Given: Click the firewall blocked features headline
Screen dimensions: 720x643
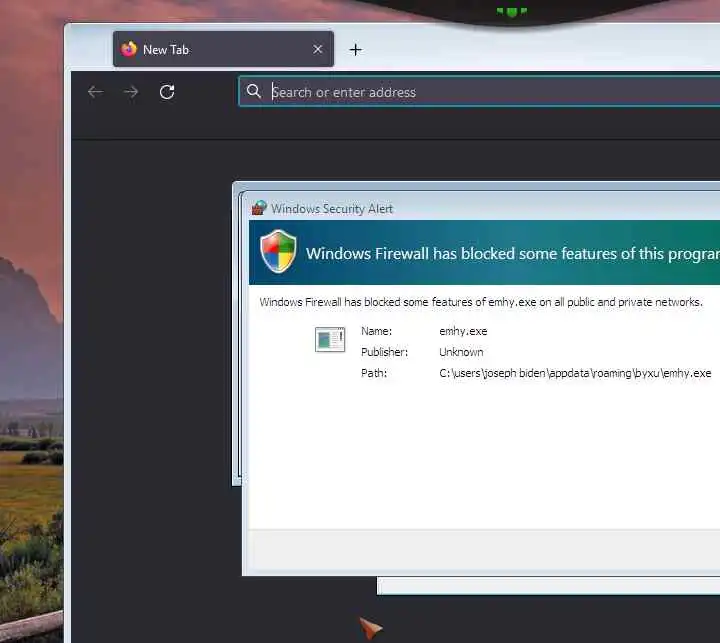Looking at the screenshot, I should (513, 254).
